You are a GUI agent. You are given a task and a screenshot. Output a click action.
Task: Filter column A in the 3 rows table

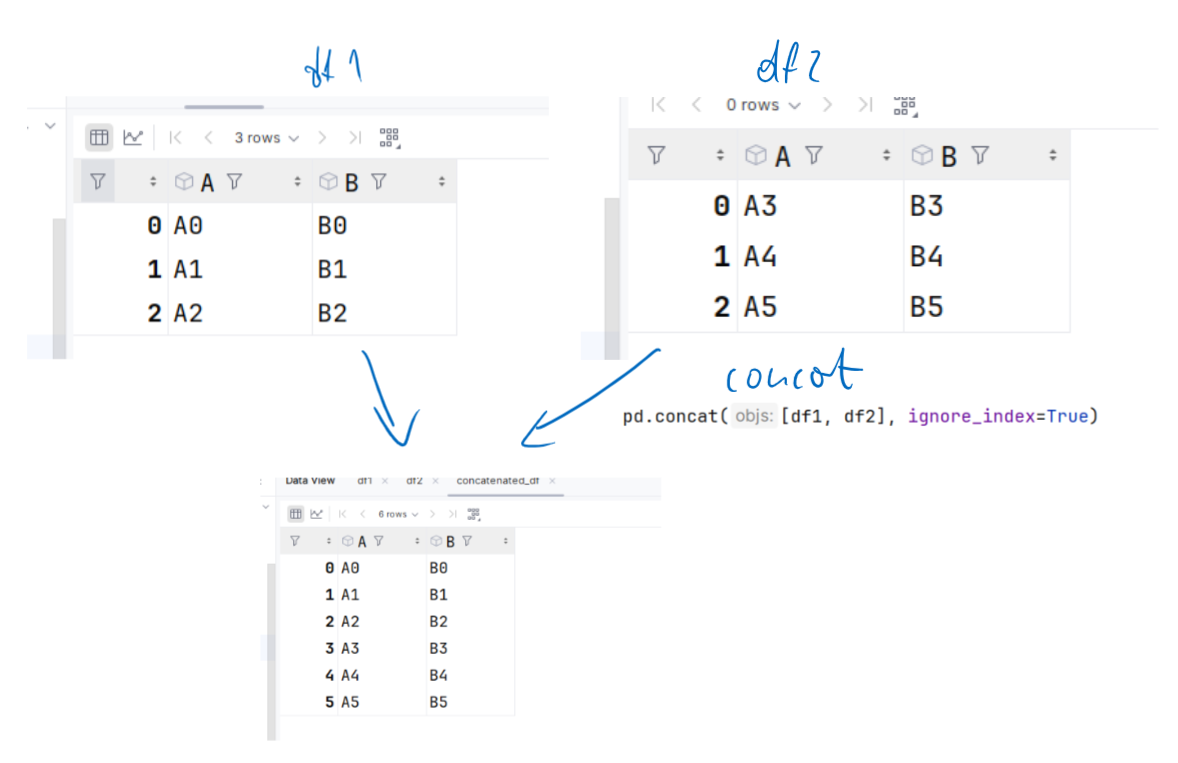click(234, 182)
